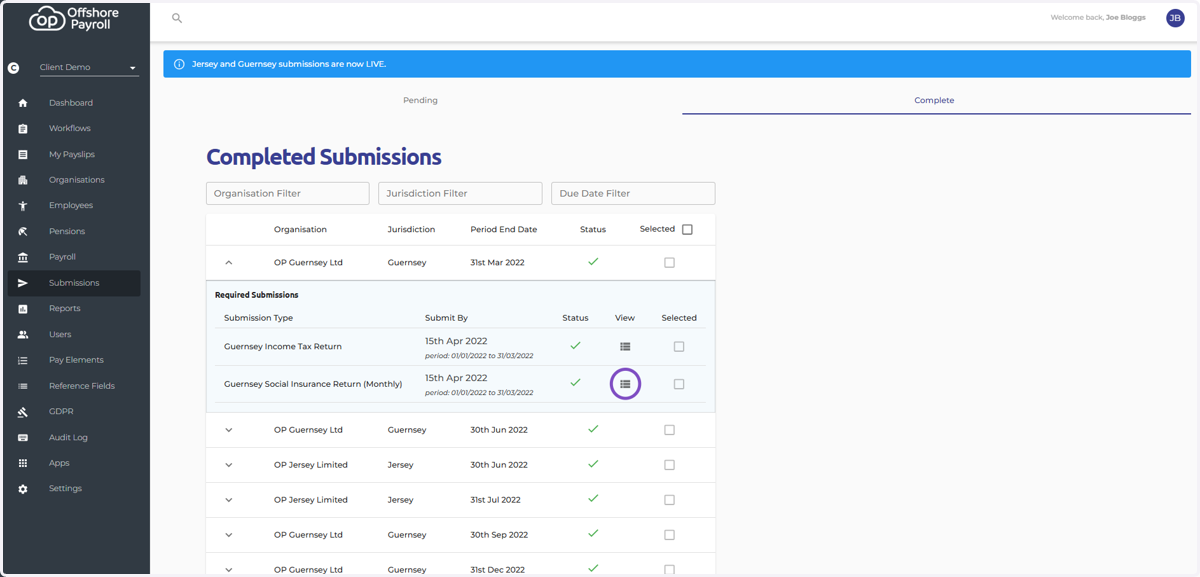This screenshot has width=1200, height=577.
Task: Click the '30th Sep 2022' date cell
Action: pyautogui.click(x=499, y=535)
